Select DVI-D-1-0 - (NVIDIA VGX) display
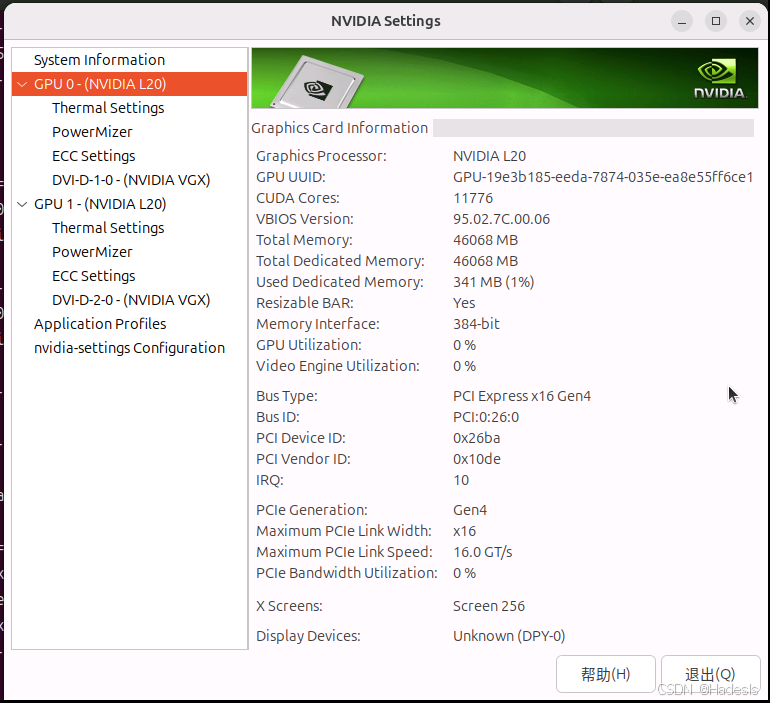Viewport: 770px width, 703px height. (x=131, y=180)
